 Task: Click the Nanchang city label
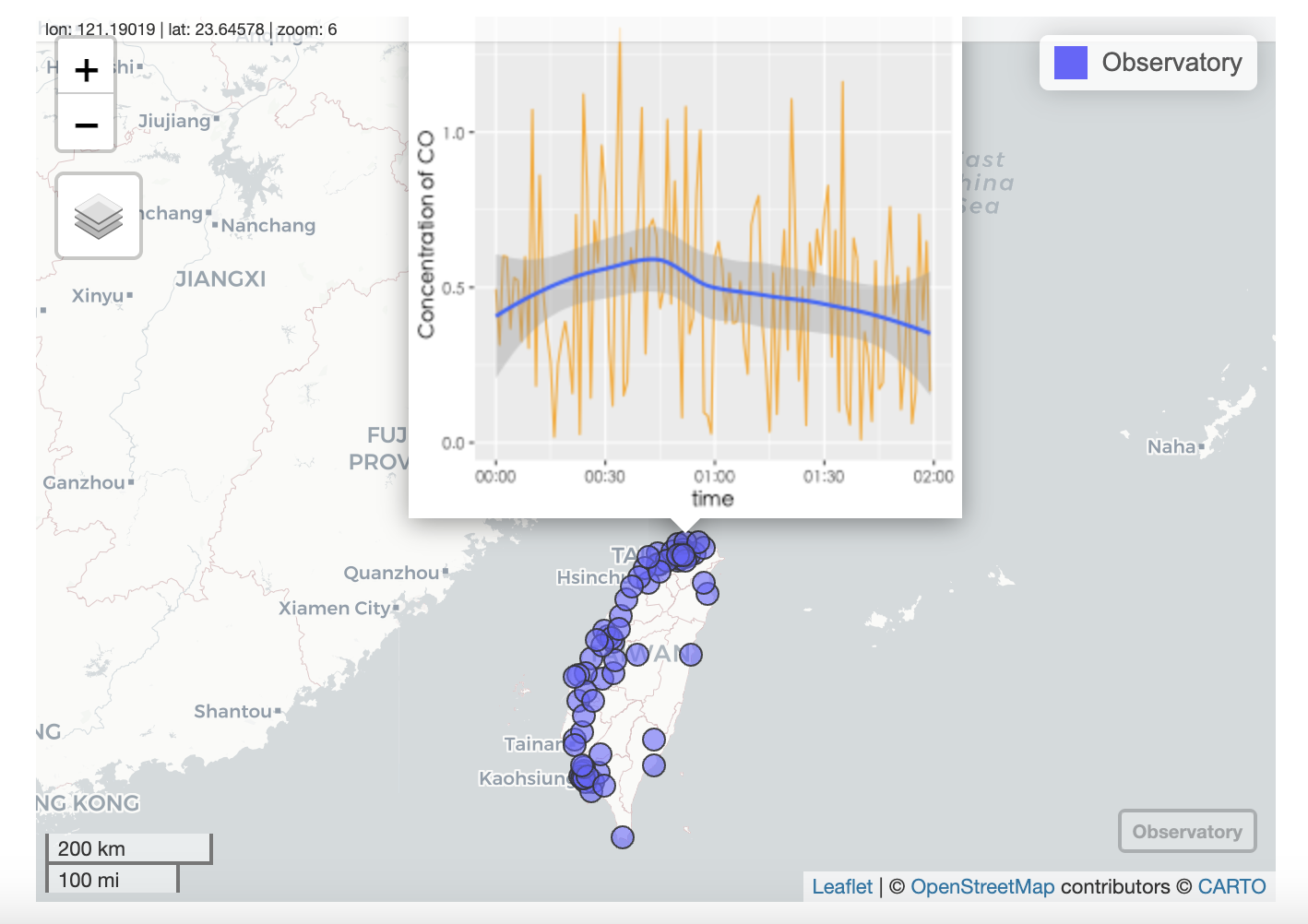[268, 226]
